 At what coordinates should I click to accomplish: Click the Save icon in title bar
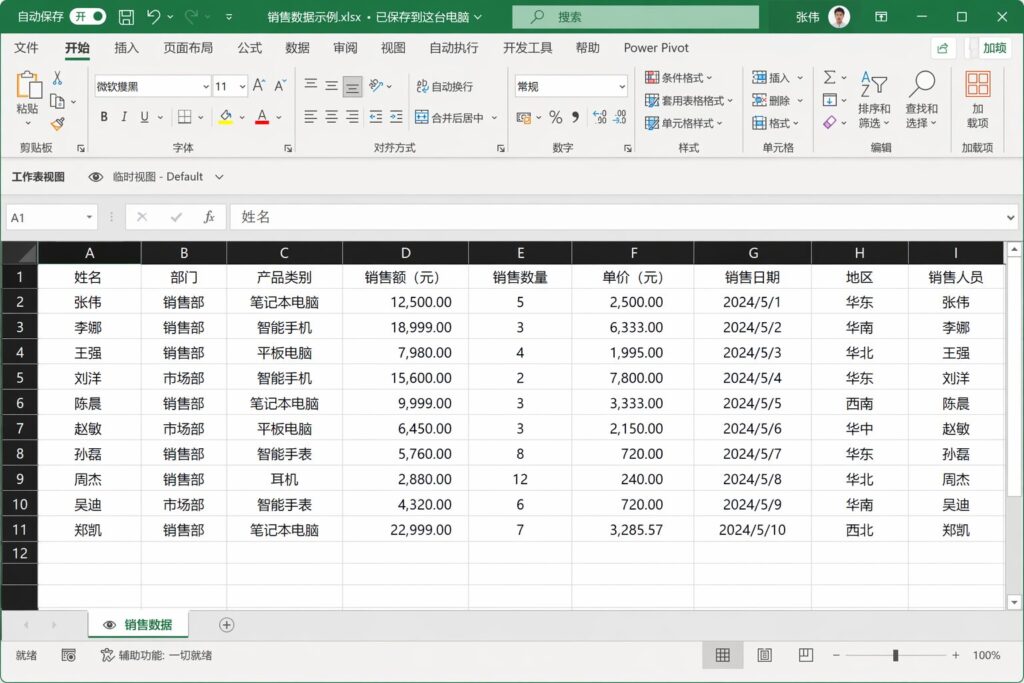126,17
